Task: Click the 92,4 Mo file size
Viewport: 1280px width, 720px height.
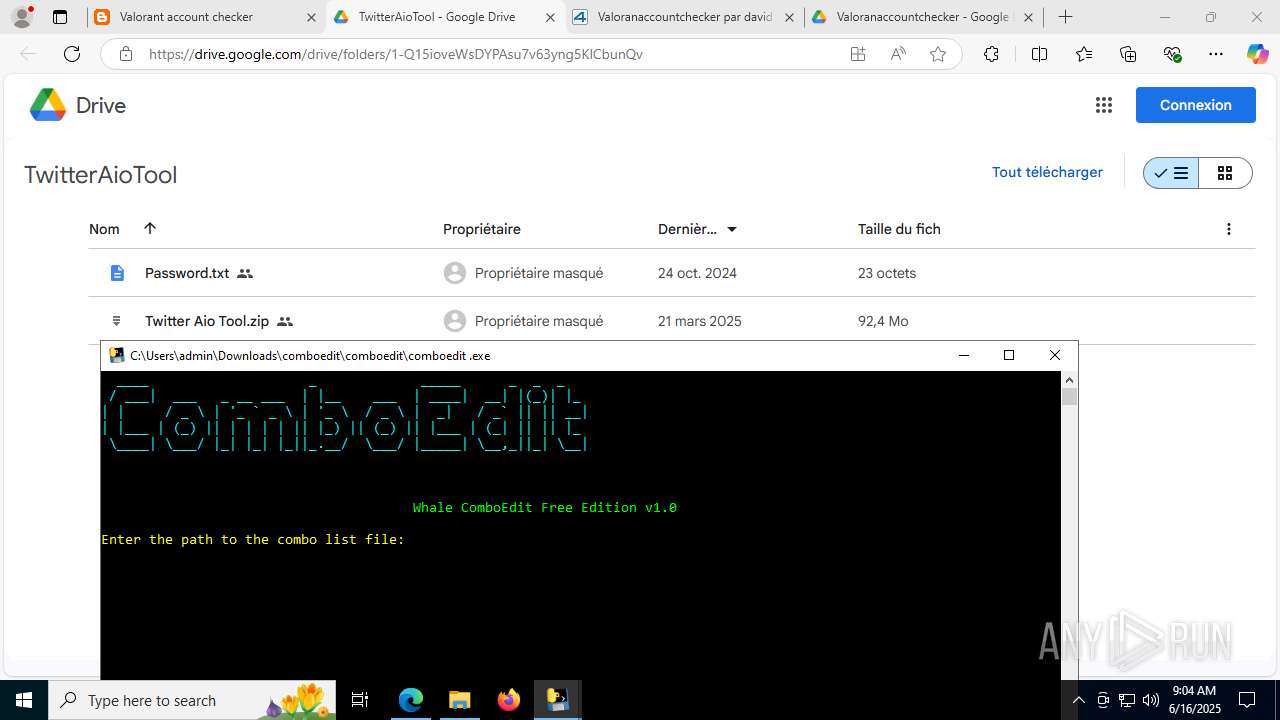Action: click(883, 321)
